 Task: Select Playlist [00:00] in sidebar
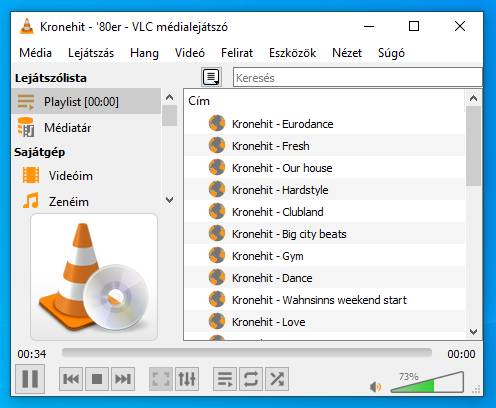(86, 102)
